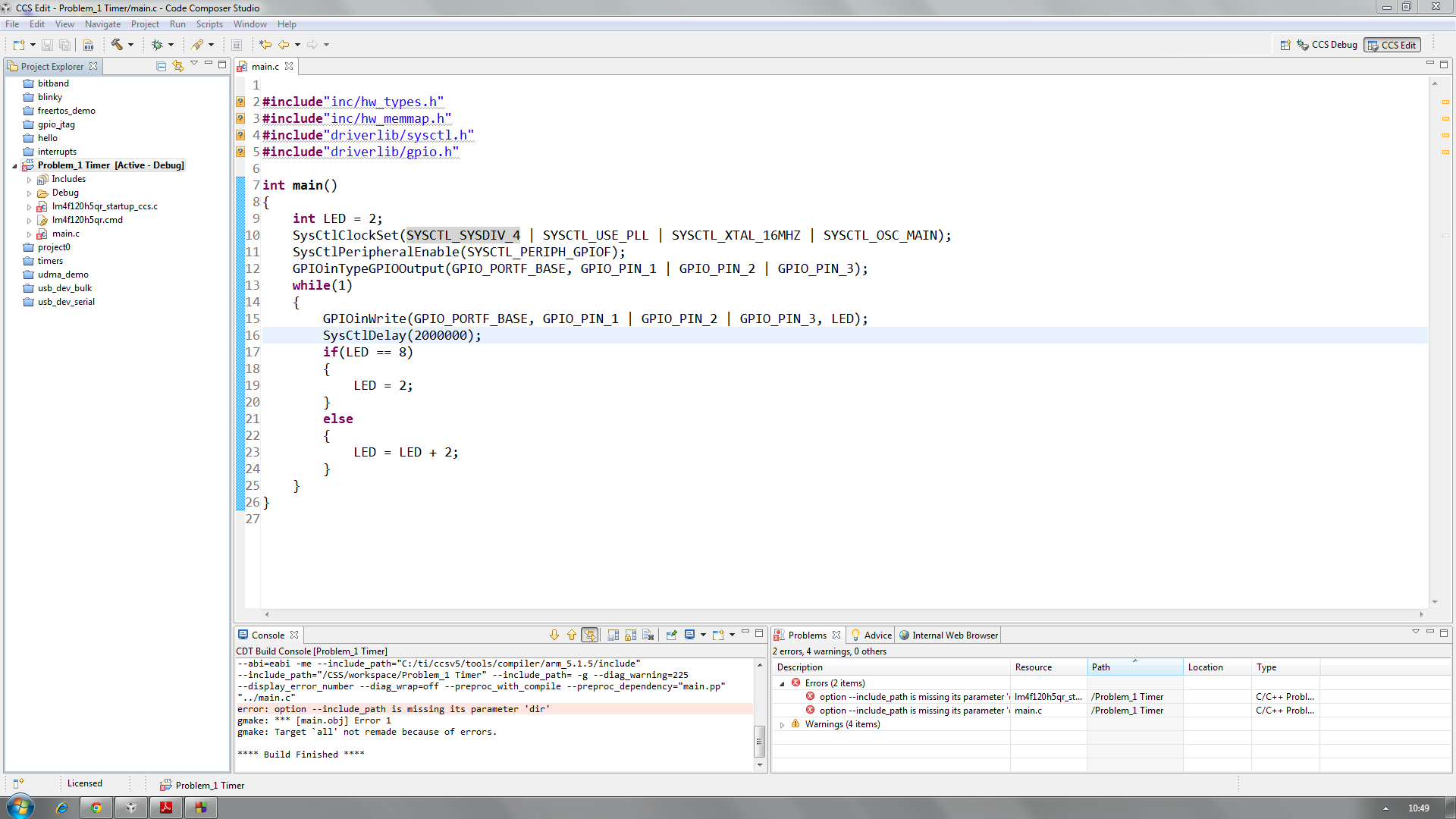Image resolution: width=1456 pixels, height=819 pixels.
Task: Expand the Debug folder in the tree
Action: [29, 193]
